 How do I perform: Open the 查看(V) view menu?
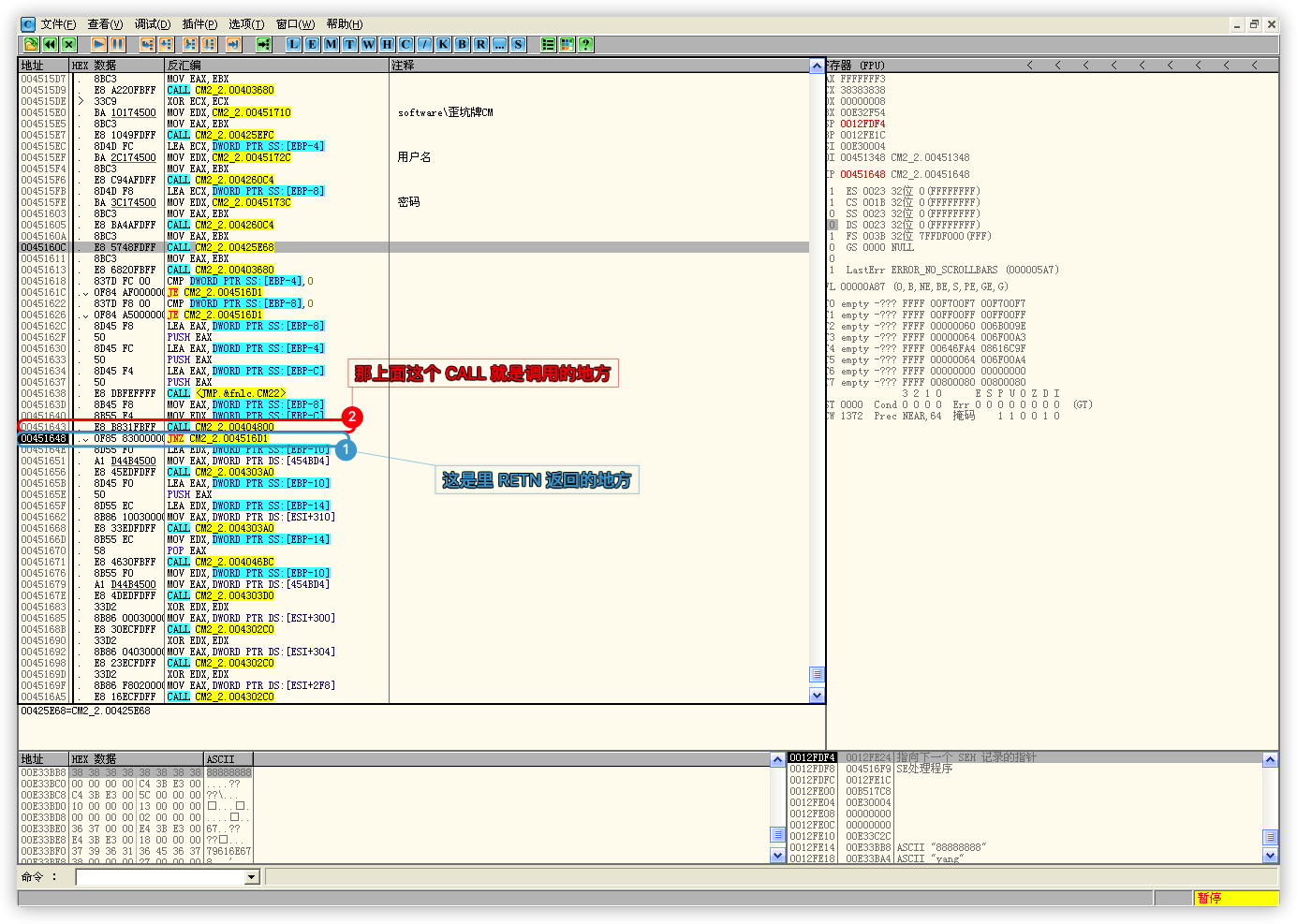105,24
